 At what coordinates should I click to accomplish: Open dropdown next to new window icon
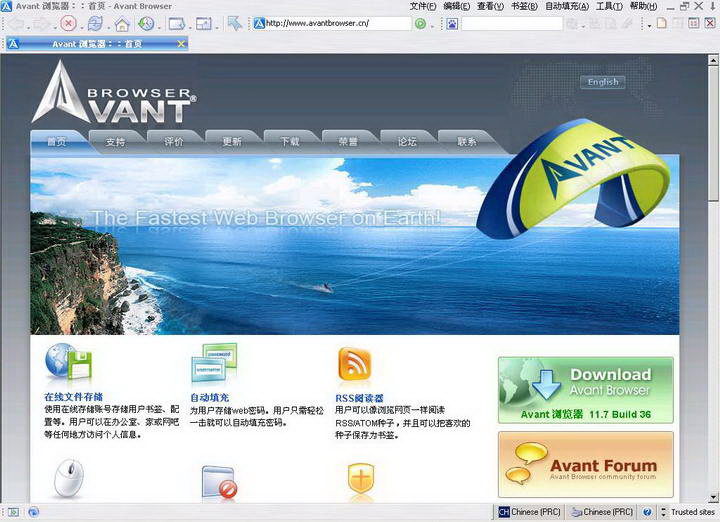click(189, 28)
